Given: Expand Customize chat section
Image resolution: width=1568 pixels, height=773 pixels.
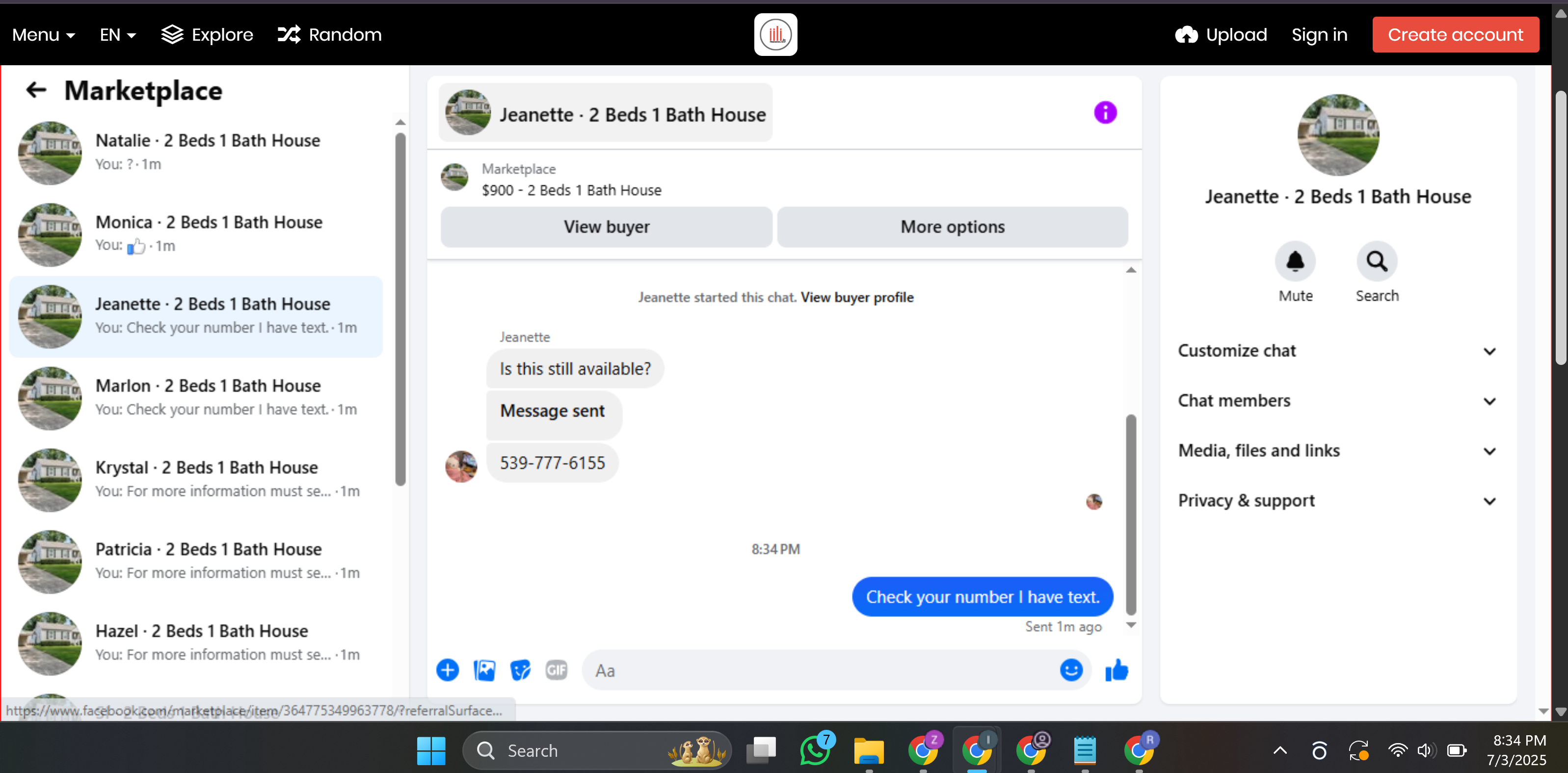Looking at the screenshot, I should [1337, 351].
